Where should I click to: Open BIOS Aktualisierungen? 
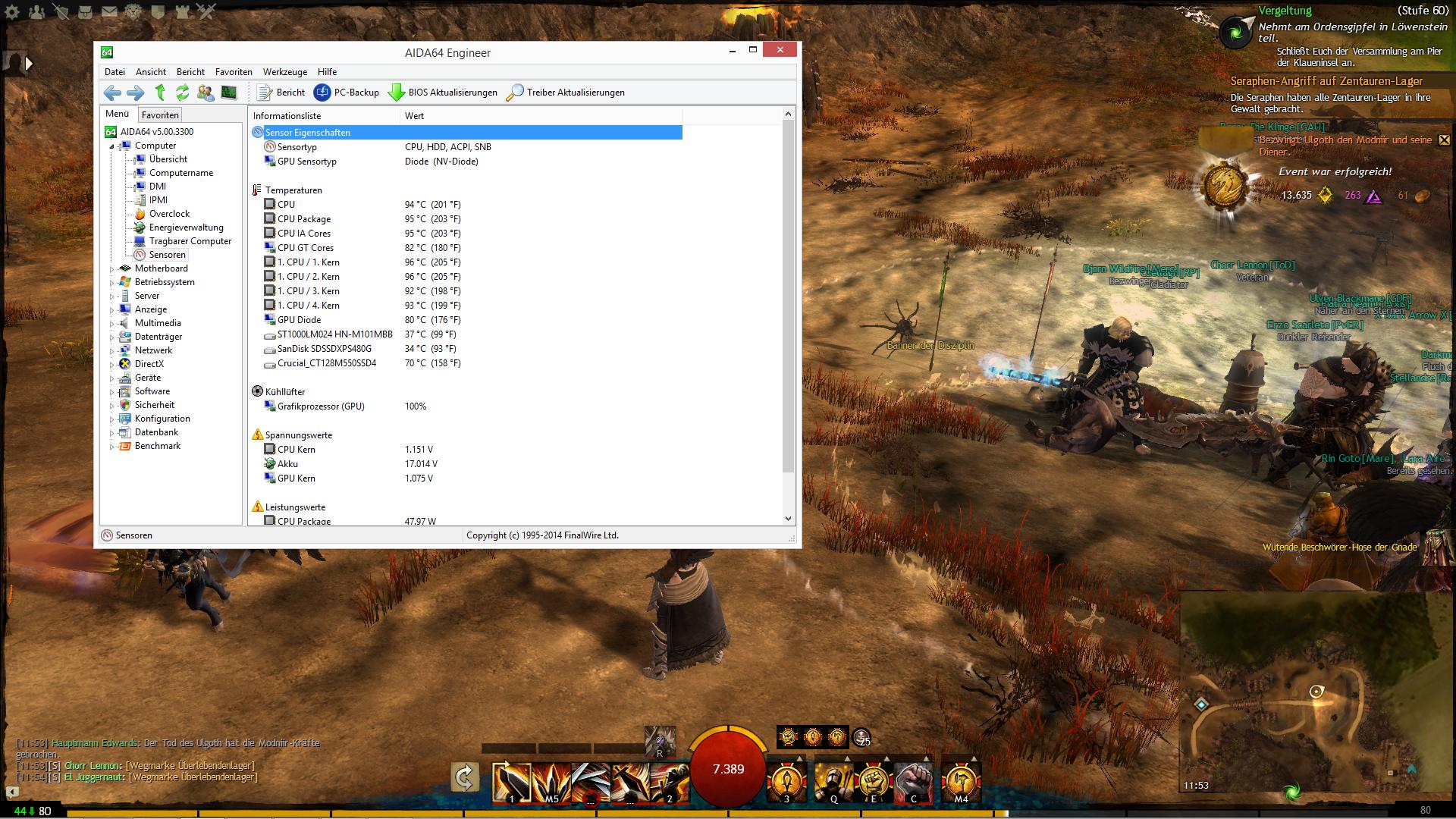443,93
